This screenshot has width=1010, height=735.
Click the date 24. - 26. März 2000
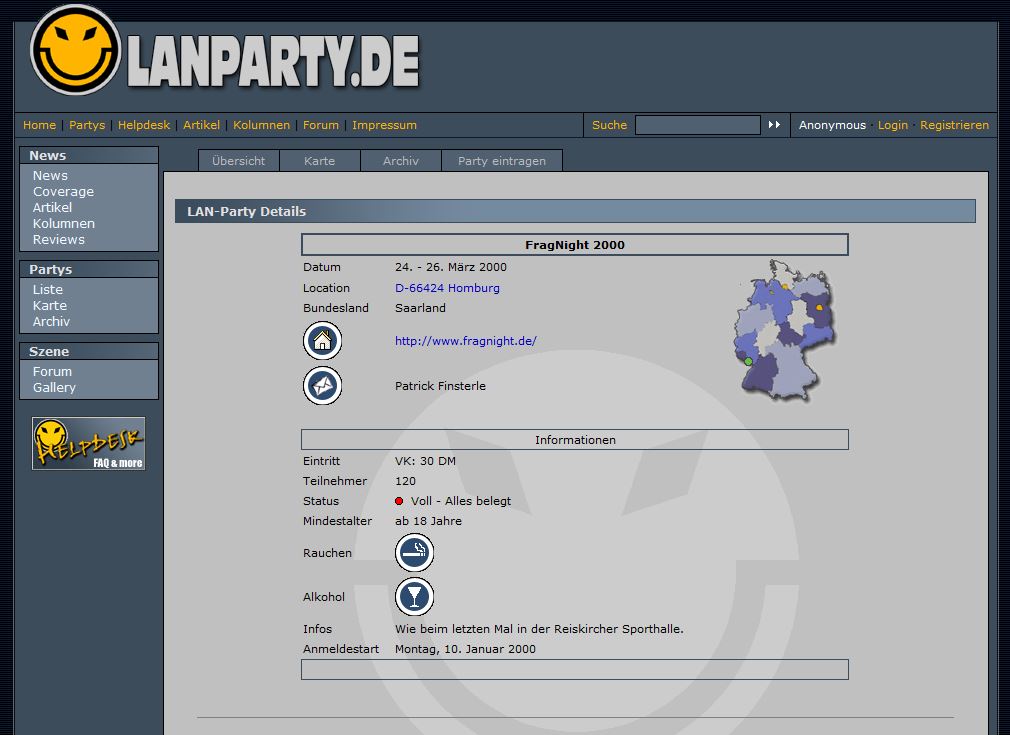[x=451, y=267]
